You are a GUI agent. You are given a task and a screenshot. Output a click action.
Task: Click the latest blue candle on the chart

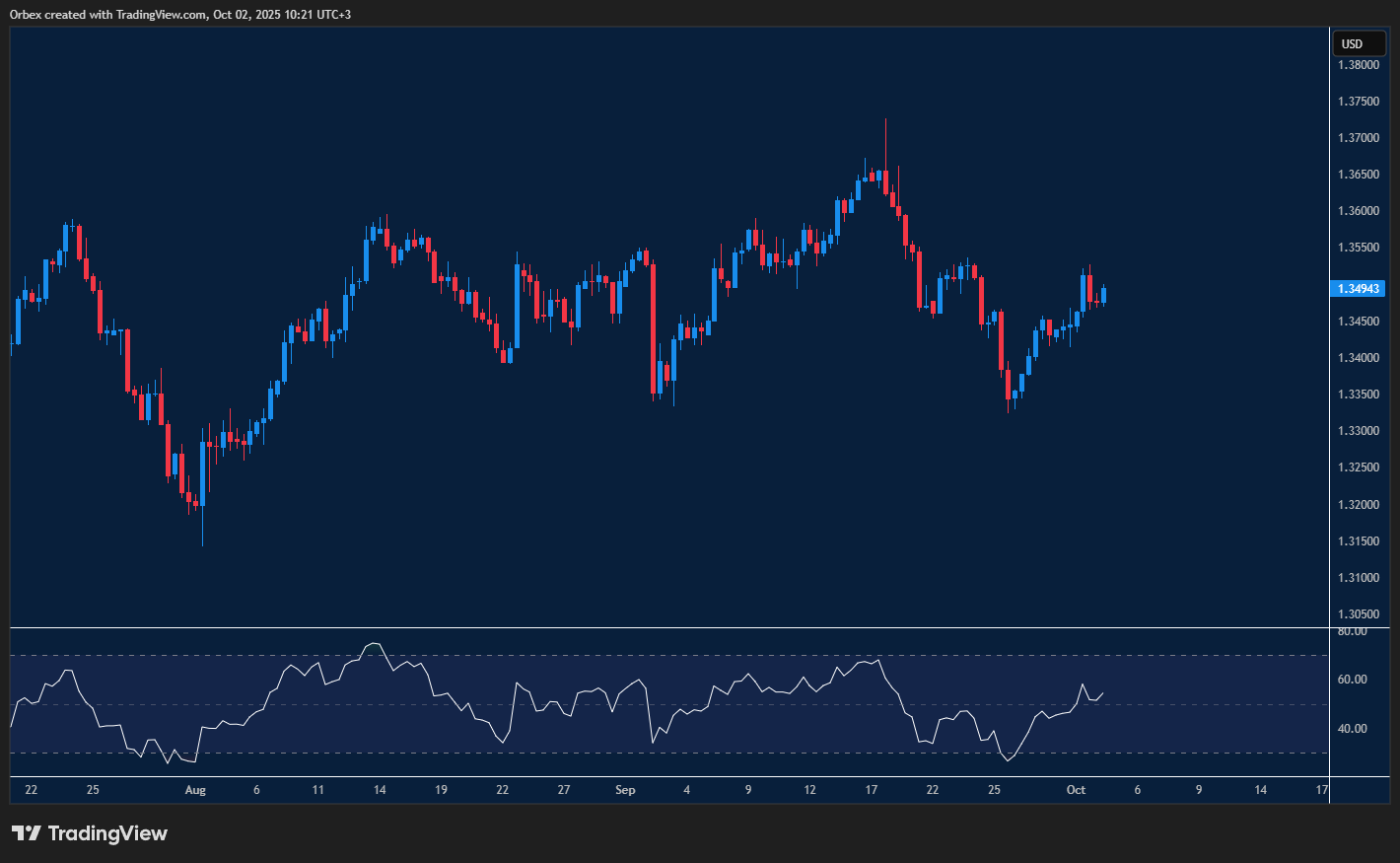click(x=1103, y=294)
